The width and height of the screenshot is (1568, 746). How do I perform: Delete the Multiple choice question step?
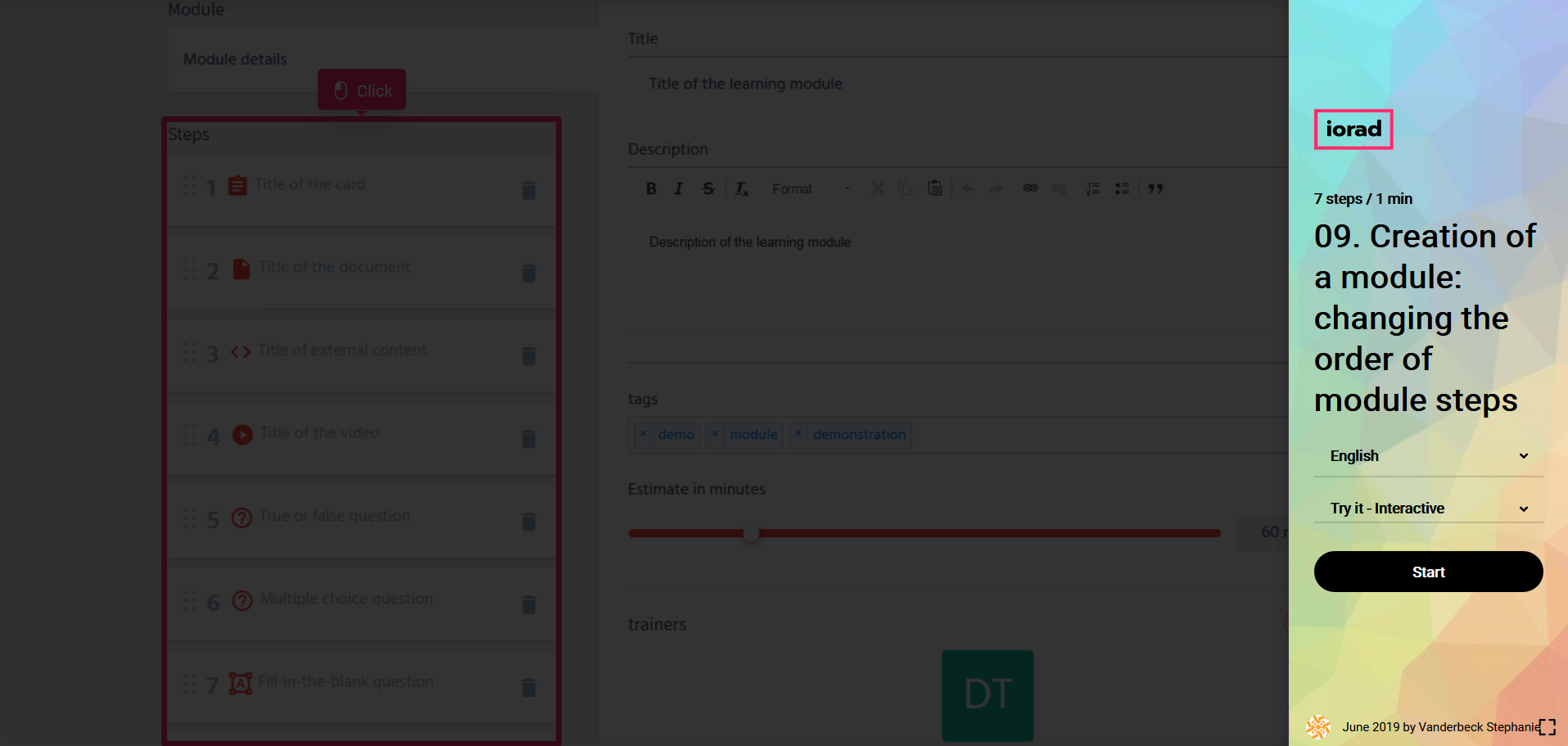[529, 604]
